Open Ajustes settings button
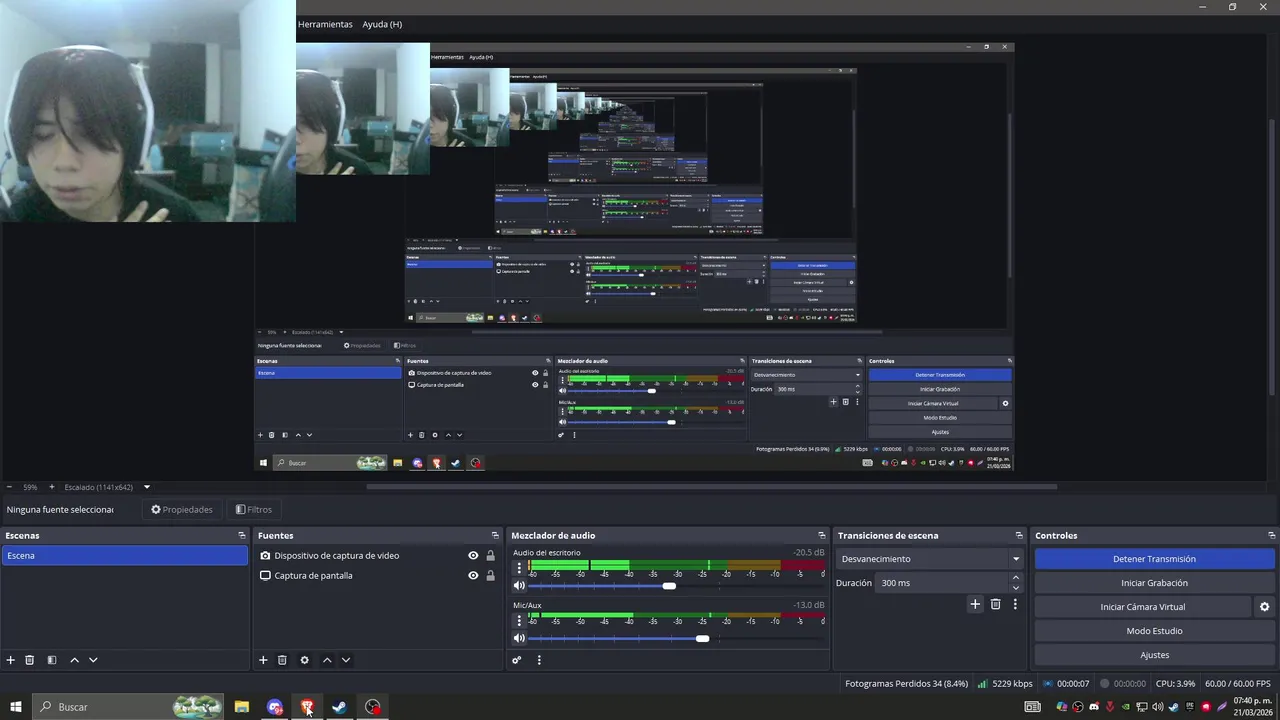The width and height of the screenshot is (1280, 720). (1154, 655)
